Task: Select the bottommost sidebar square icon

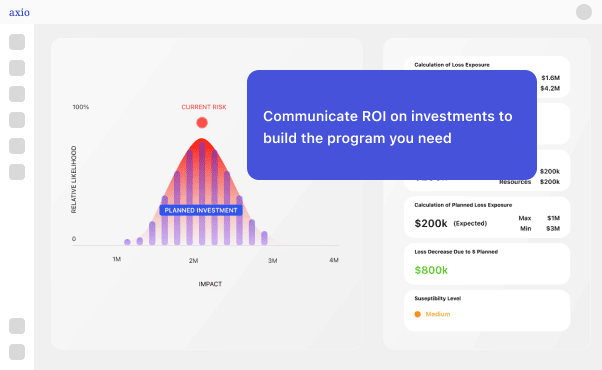Action: (x=17, y=352)
